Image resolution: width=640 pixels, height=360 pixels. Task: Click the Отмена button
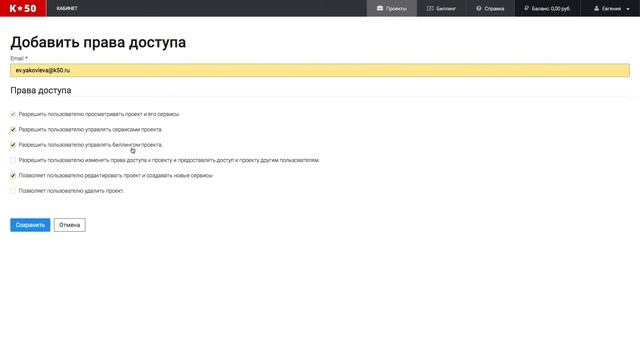(x=69, y=225)
